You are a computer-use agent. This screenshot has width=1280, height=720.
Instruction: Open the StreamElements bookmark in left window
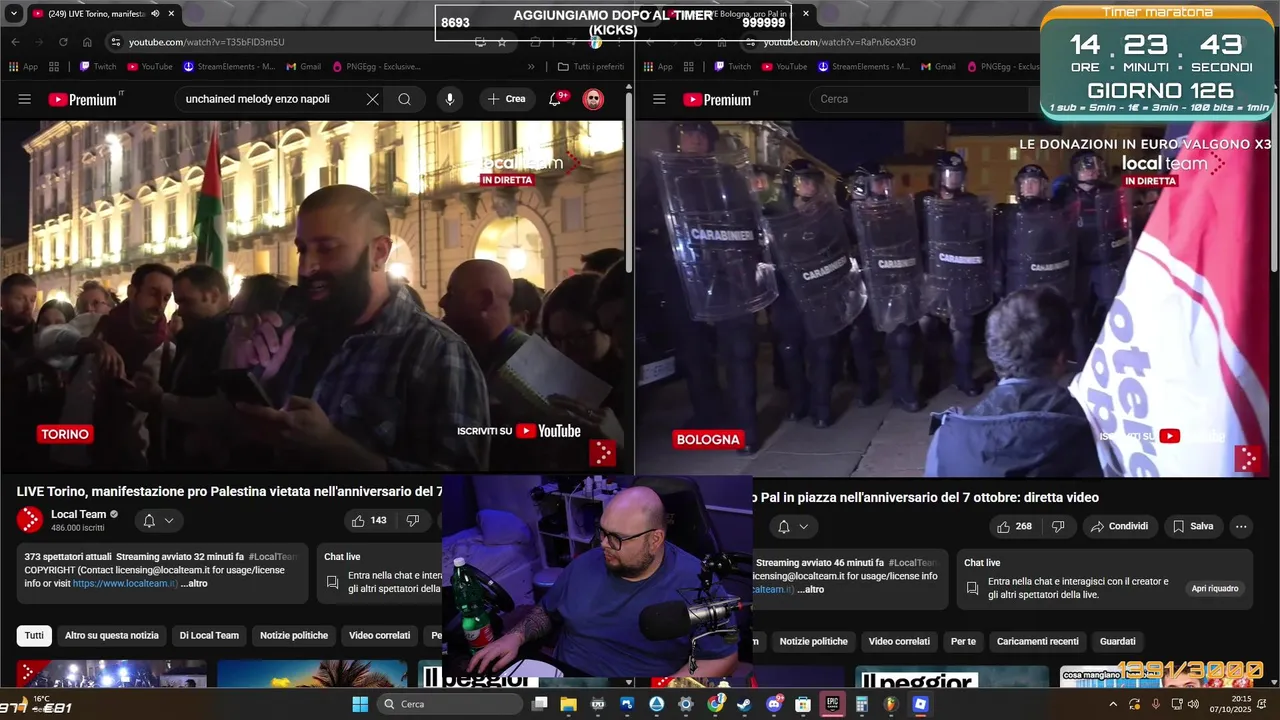[230, 66]
